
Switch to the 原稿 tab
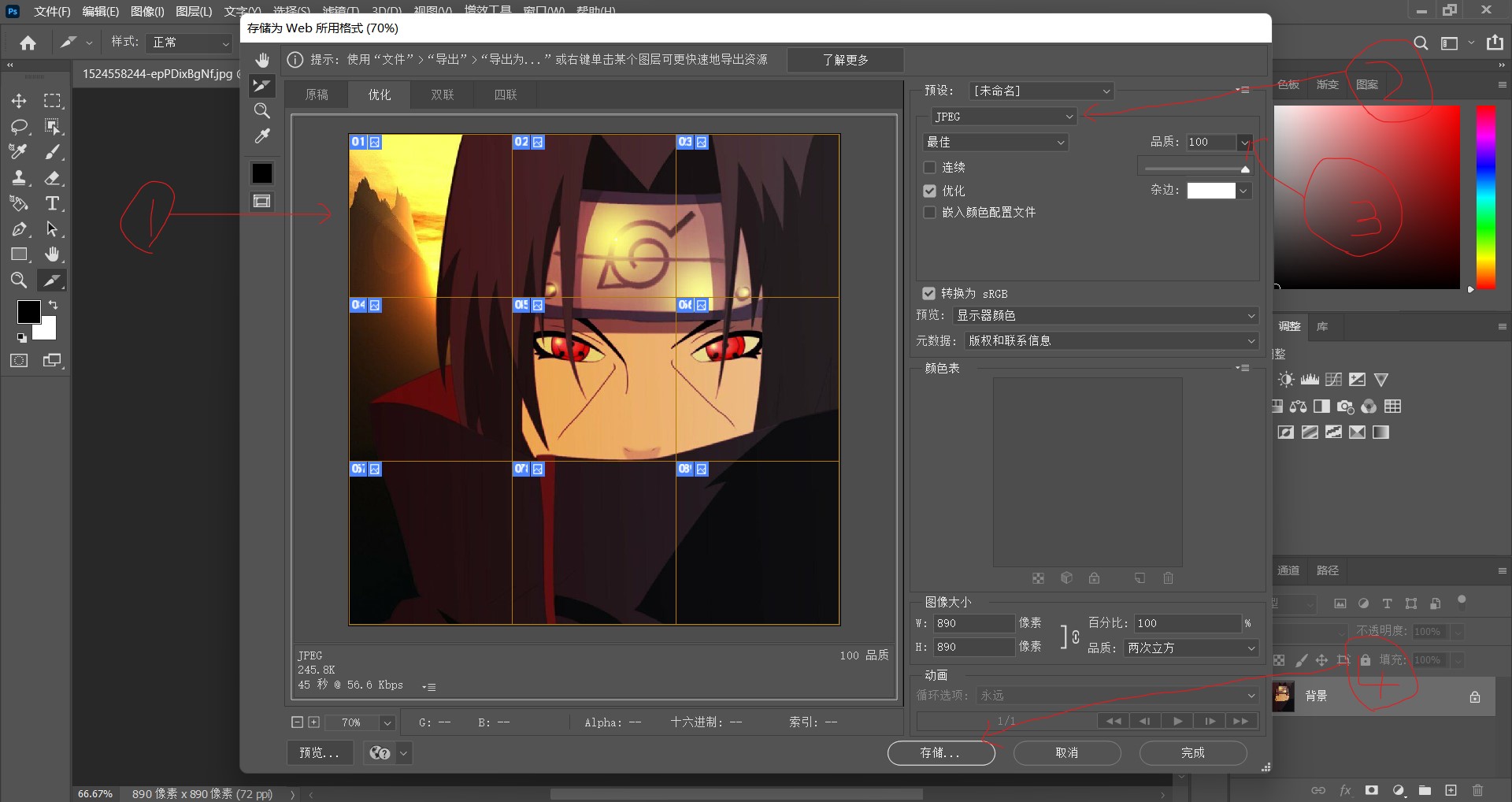pos(317,95)
